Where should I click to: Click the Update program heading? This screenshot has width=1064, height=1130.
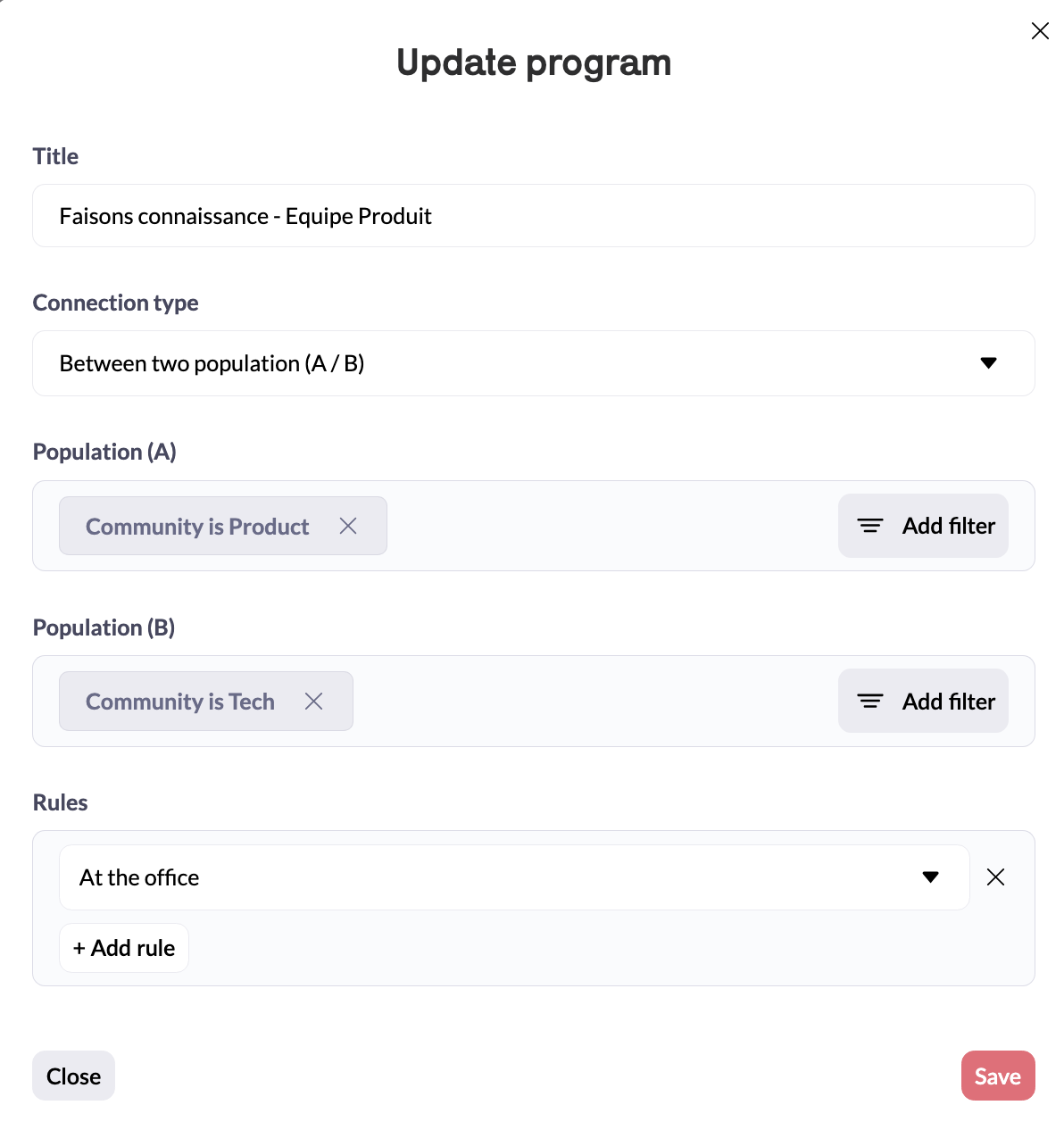[x=534, y=63]
